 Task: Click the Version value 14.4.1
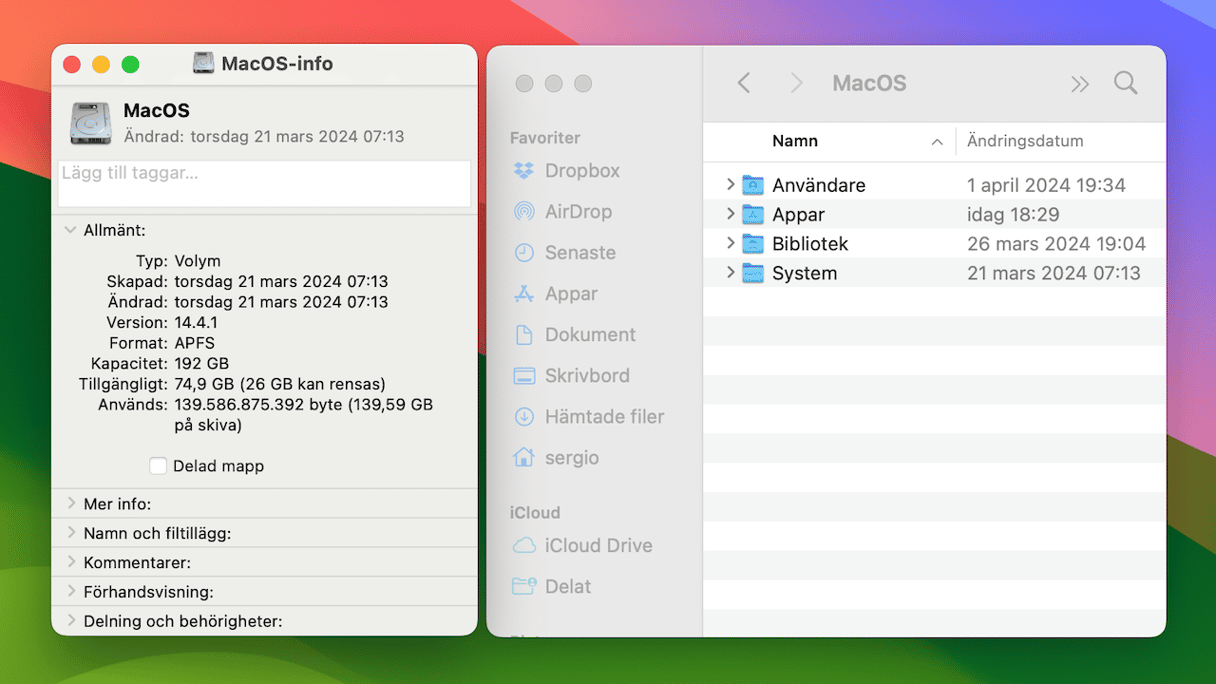tap(196, 322)
